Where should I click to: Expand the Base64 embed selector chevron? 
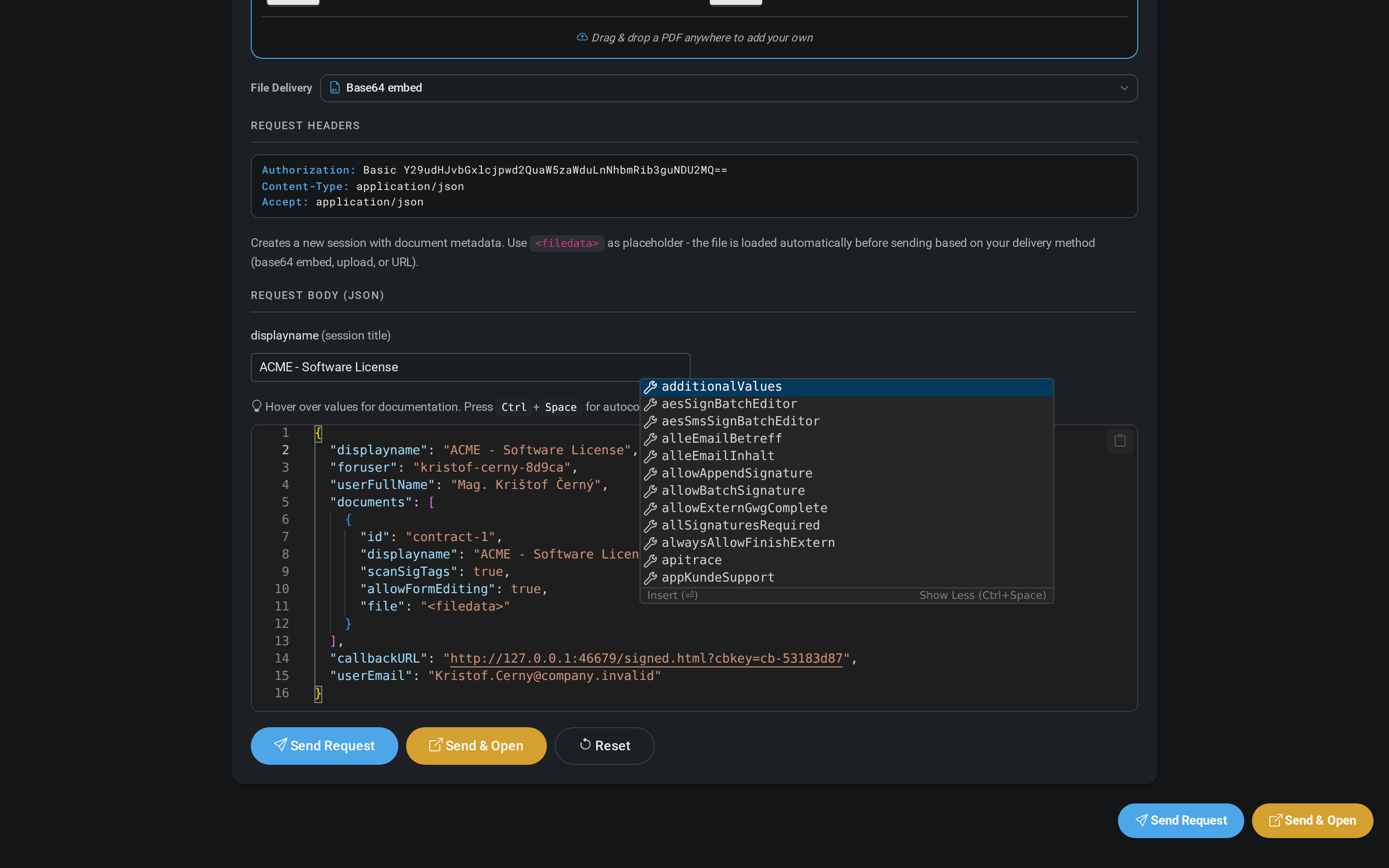pyautogui.click(x=1123, y=88)
